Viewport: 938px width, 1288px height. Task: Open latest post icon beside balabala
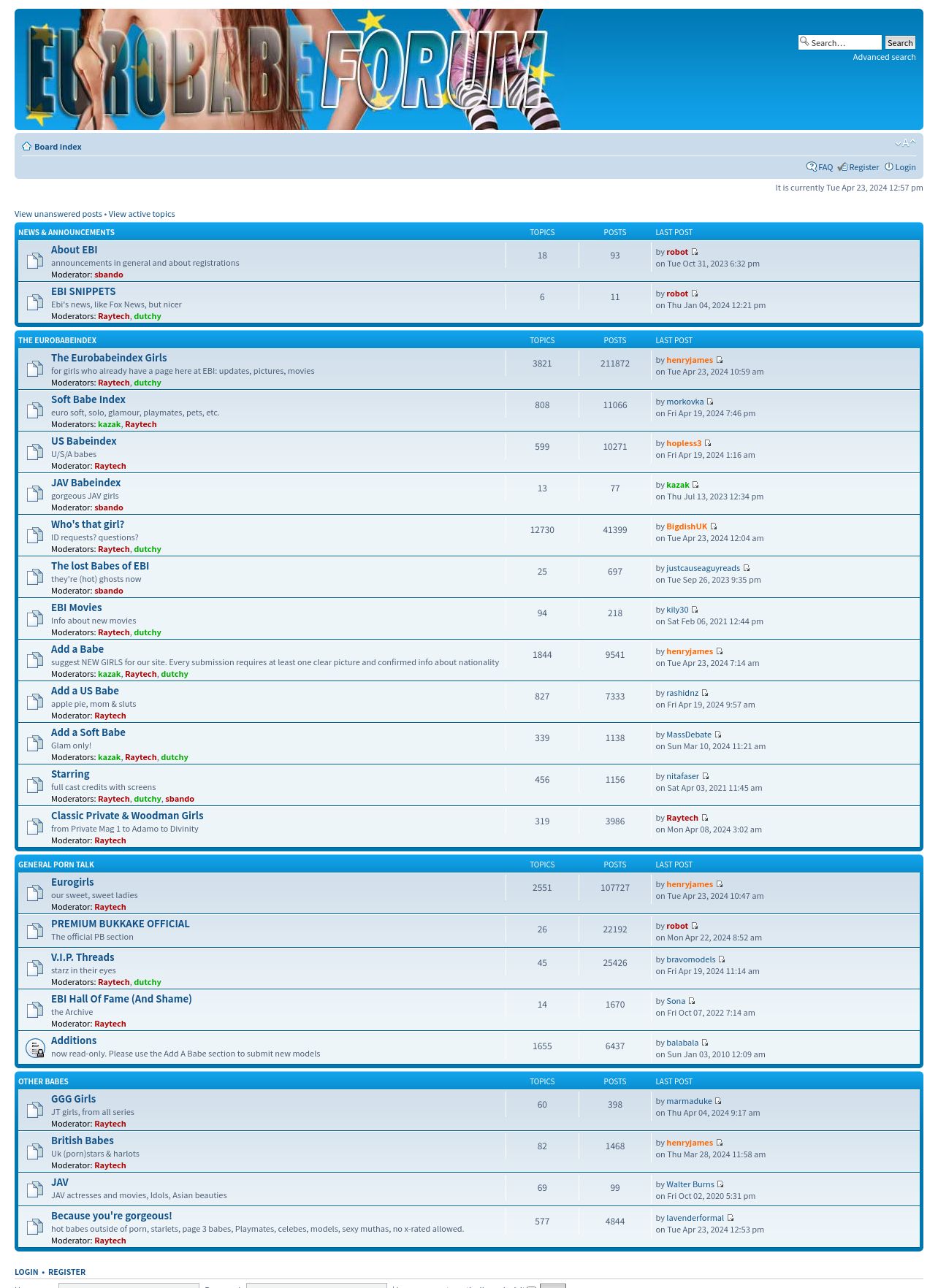705,1043
